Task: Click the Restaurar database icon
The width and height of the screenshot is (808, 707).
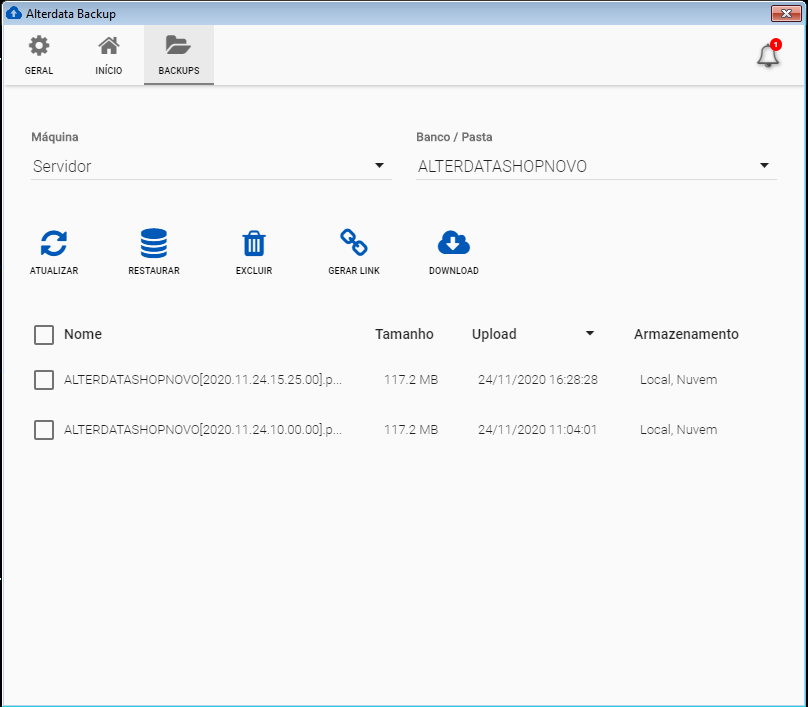Action: click(x=154, y=243)
